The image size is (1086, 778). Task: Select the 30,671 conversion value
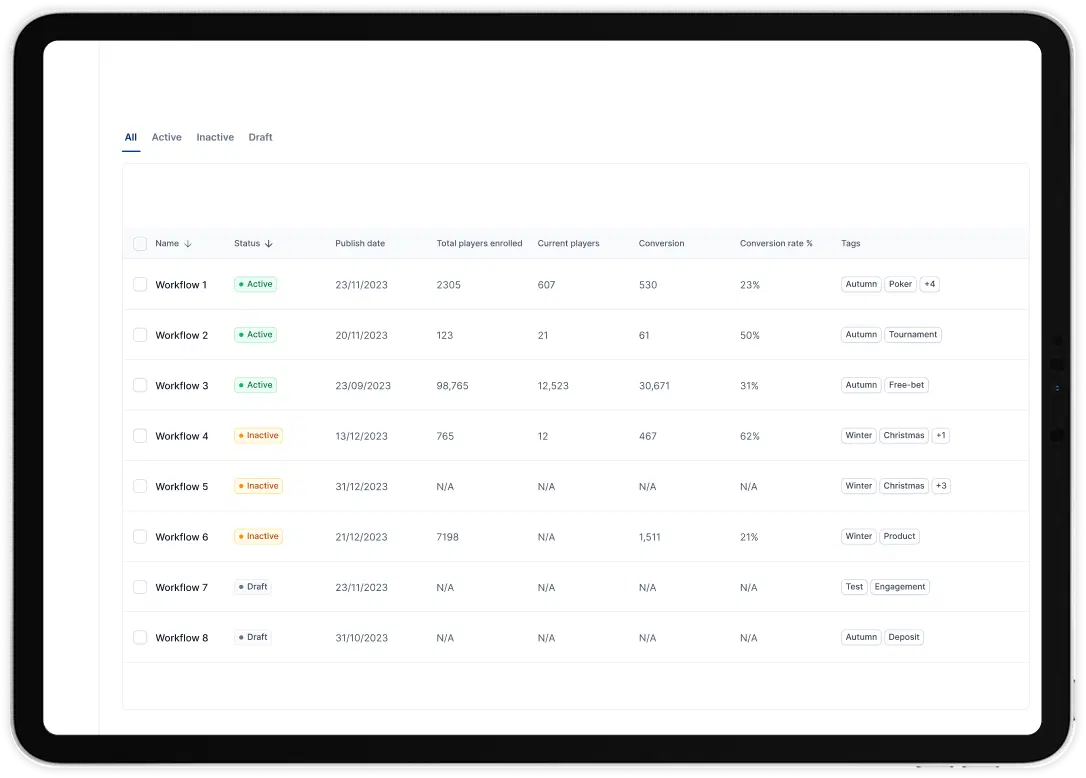[x=654, y=386]
